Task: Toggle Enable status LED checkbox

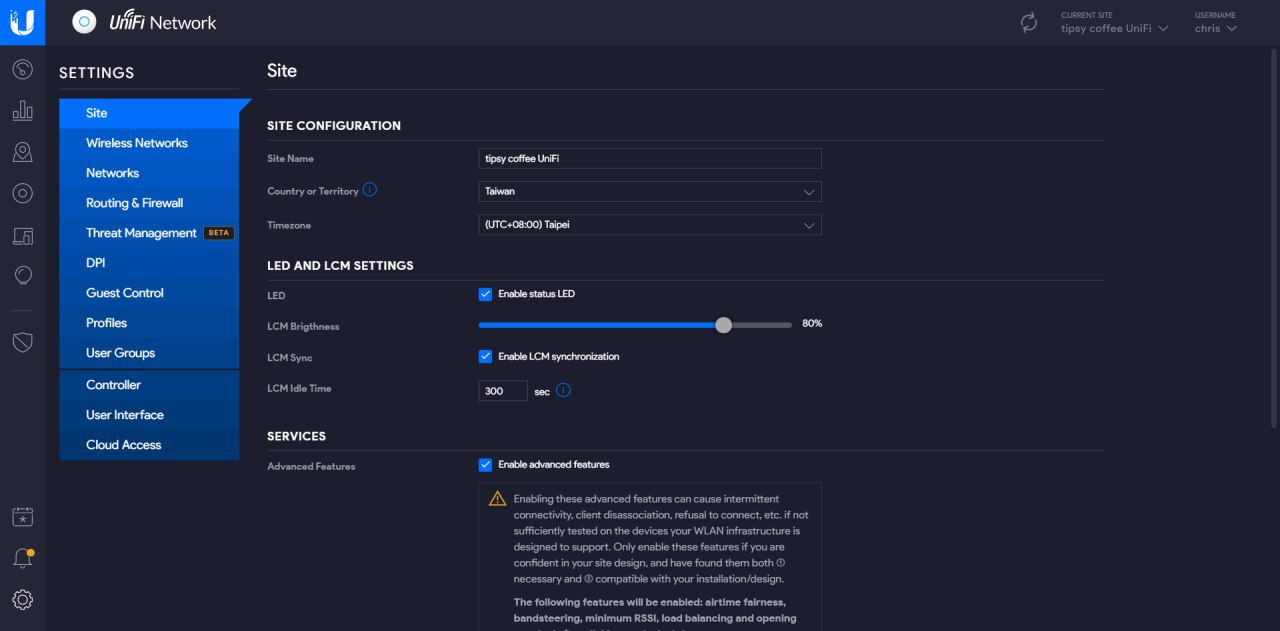Action: (485, 294)
